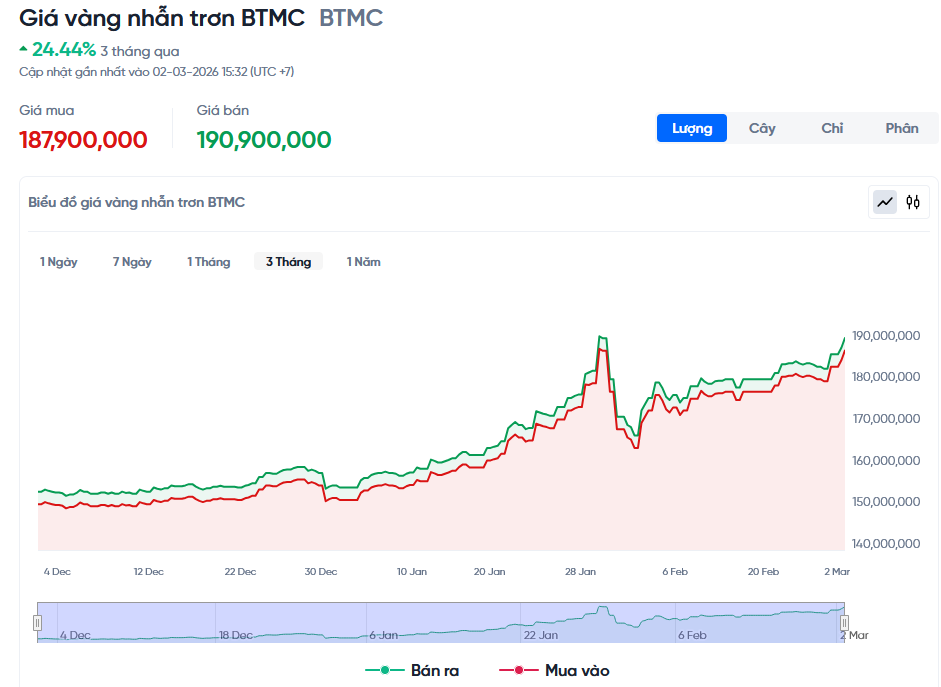Screen dimensions: 941x687
Task: Select the Lượng unit button
Action: click(x=692, y=128)
